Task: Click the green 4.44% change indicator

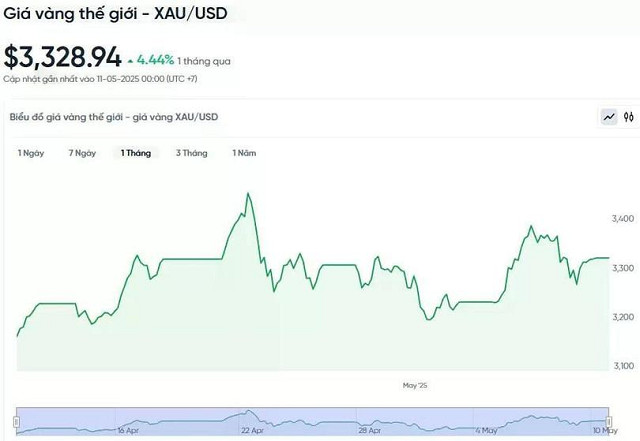Action: click(151, 60)
